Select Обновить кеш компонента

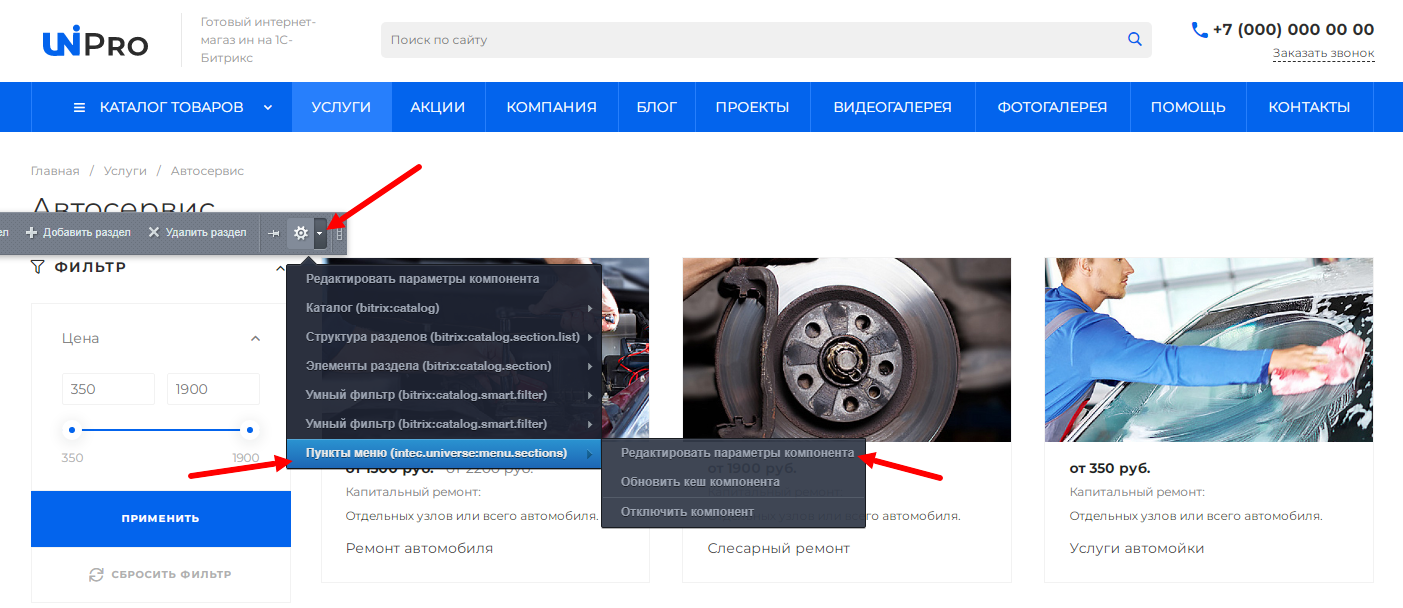pos(732,482)
